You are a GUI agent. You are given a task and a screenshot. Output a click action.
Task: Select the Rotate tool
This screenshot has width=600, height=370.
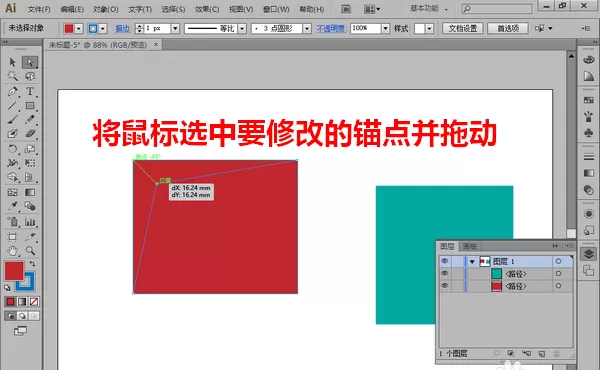tap(13, 149)
